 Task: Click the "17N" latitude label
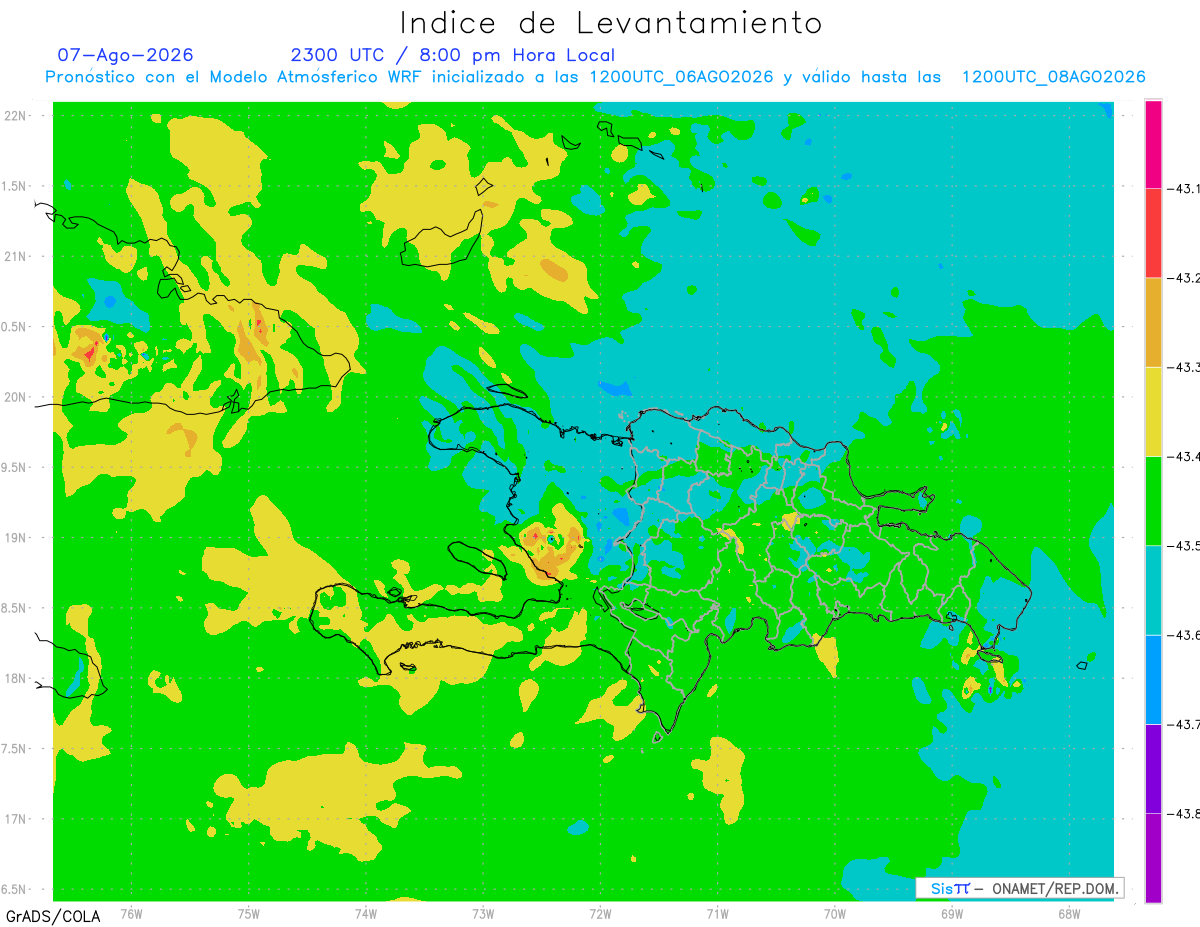[x=16, y=819]
